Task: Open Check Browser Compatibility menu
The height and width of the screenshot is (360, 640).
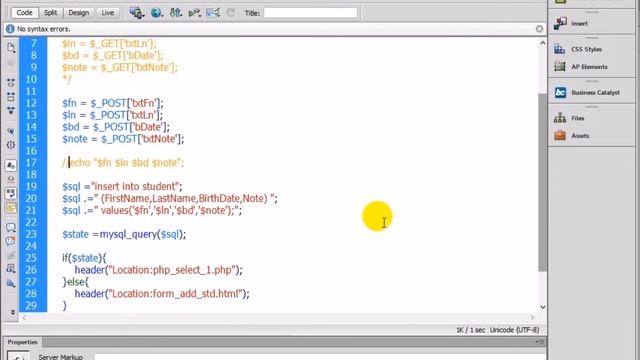Action: tap(213, 13)
